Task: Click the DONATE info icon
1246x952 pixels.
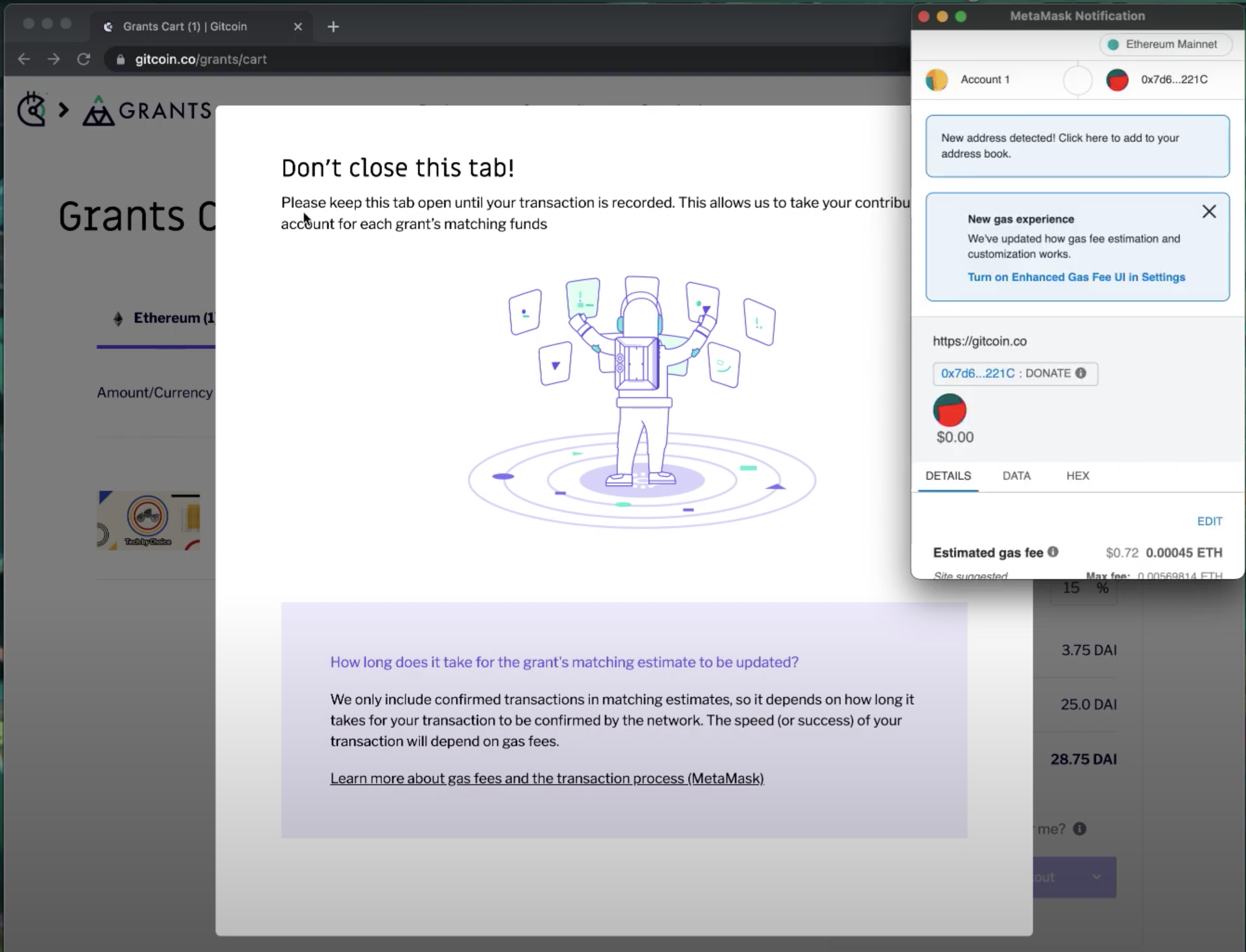Action: 1081,373
